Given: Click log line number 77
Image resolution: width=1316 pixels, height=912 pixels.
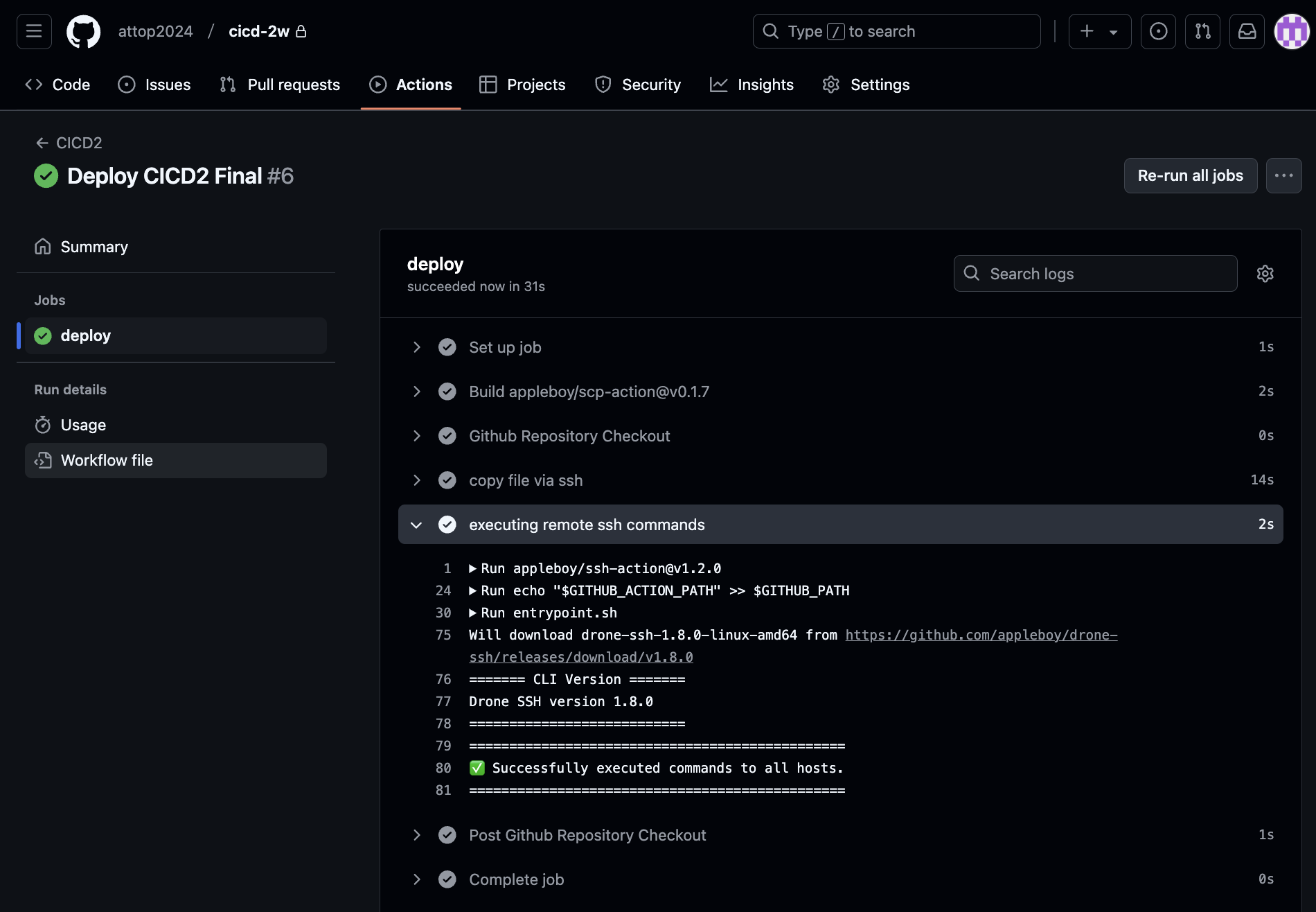Looking at the screenshot, I should (x=443, y=701).
